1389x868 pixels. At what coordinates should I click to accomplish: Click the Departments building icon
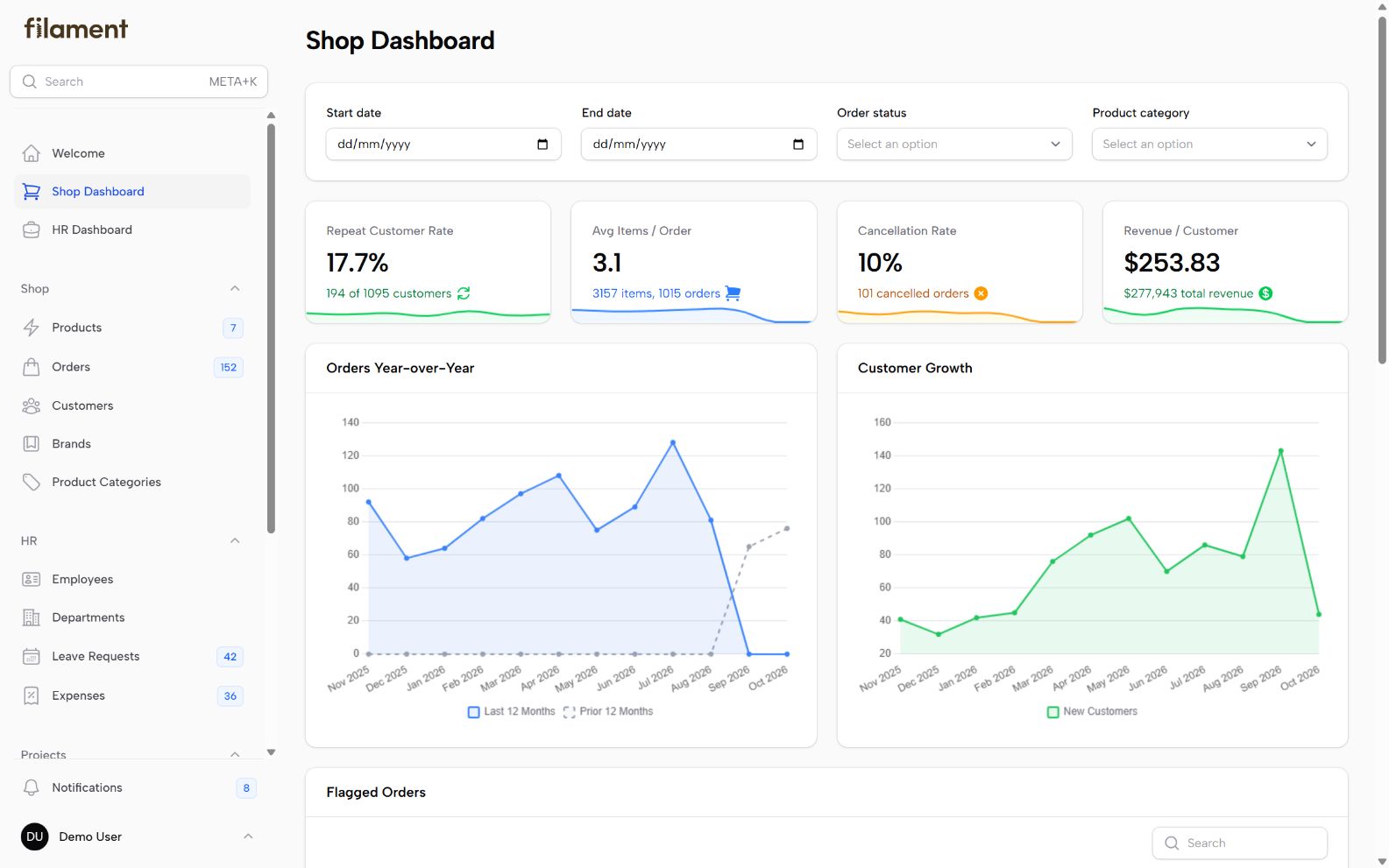click(x=32, y=617)
